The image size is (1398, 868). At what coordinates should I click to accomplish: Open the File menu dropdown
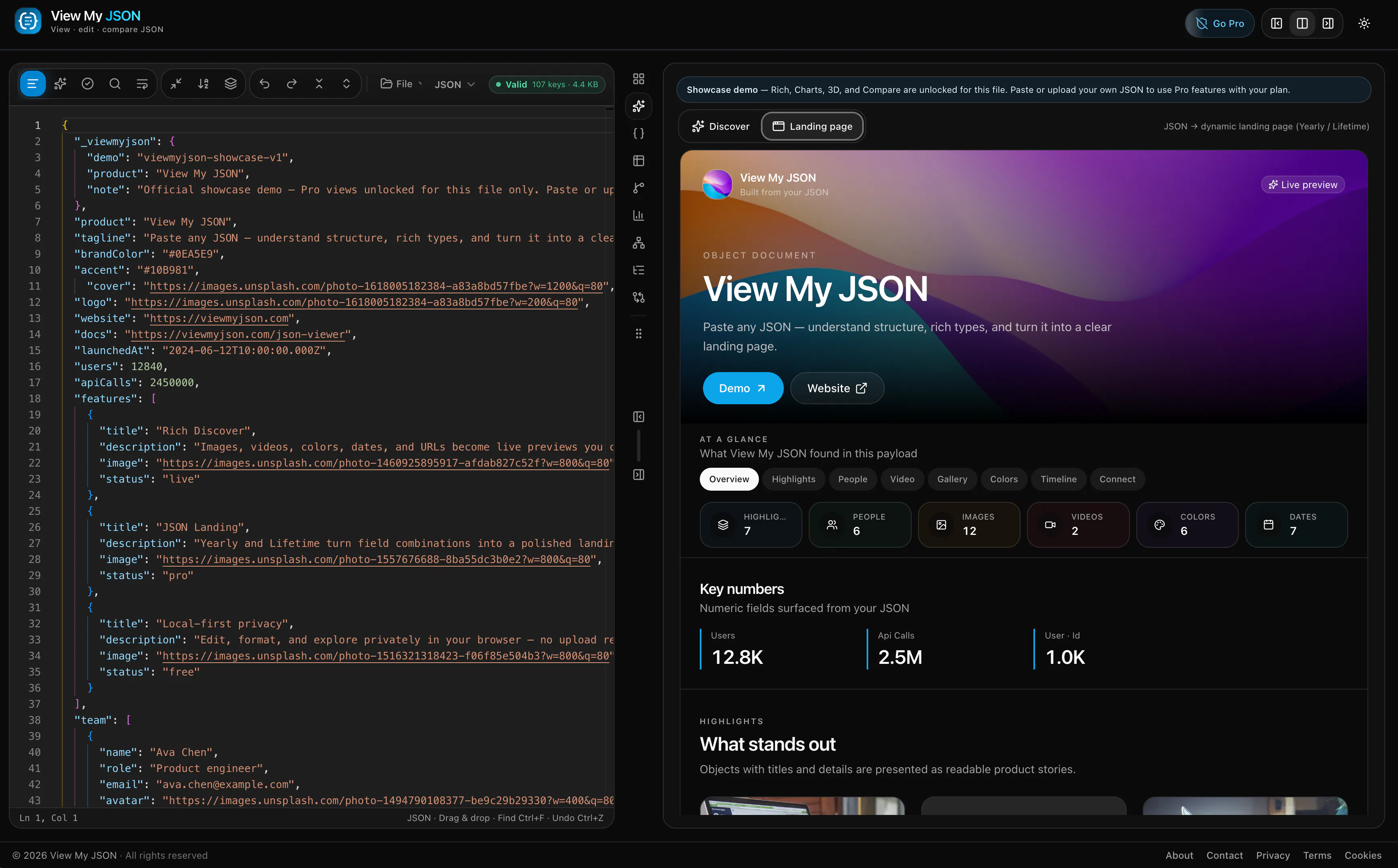(401, 84)
